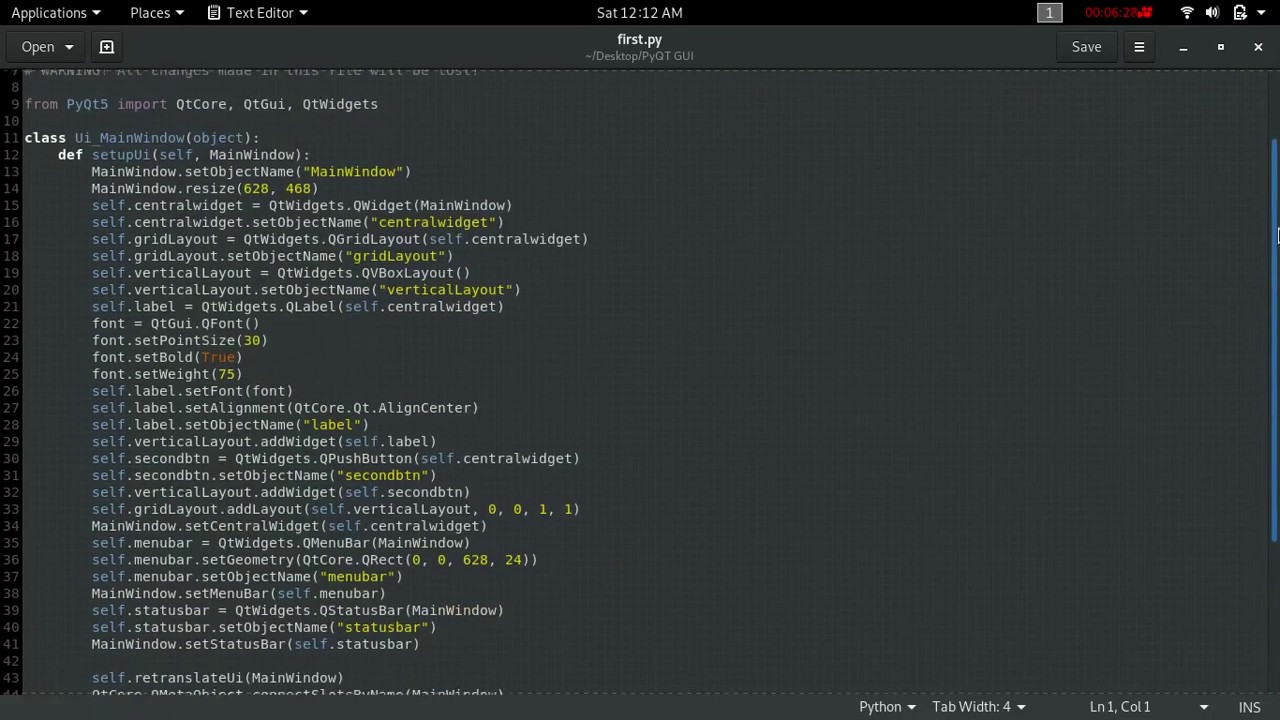Click the Sat 12:12 AM clock

(x=639, y=13)
